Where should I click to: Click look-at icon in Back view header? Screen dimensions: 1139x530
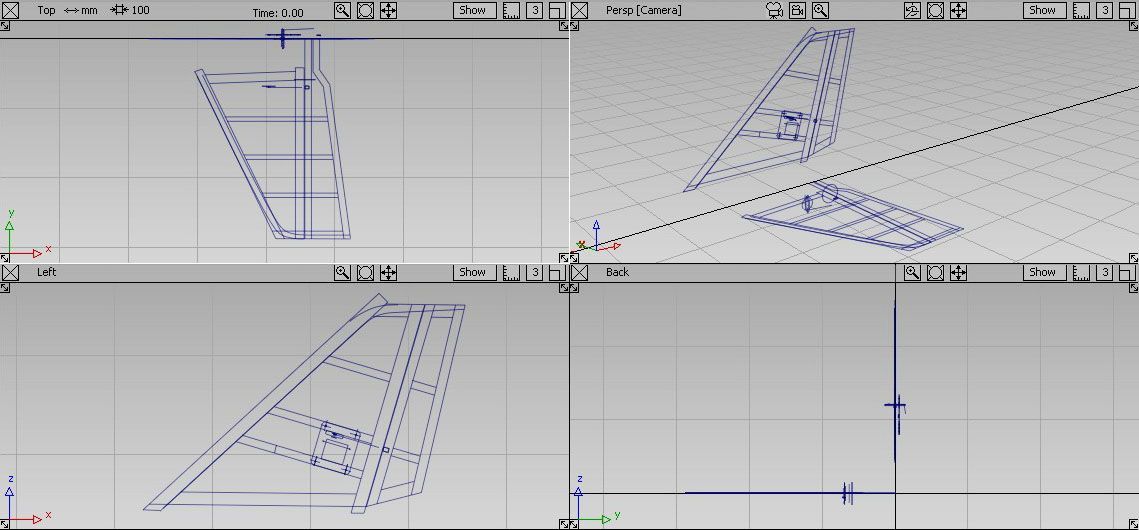pos(935,272)
